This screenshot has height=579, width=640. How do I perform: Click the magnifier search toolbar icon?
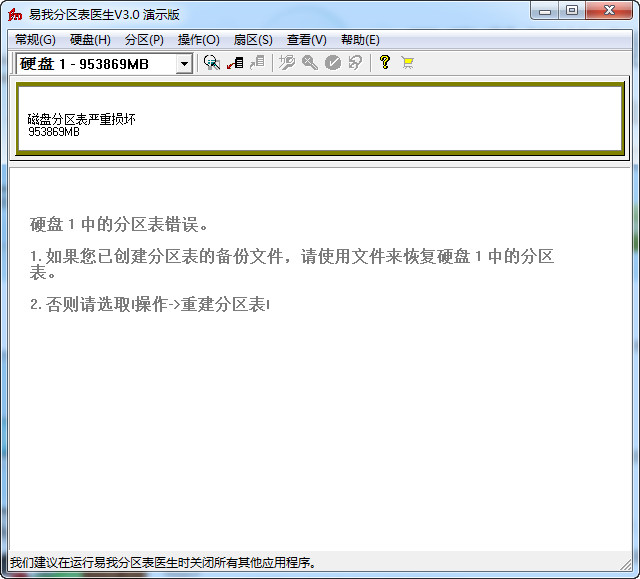click(x=211, y=63)
